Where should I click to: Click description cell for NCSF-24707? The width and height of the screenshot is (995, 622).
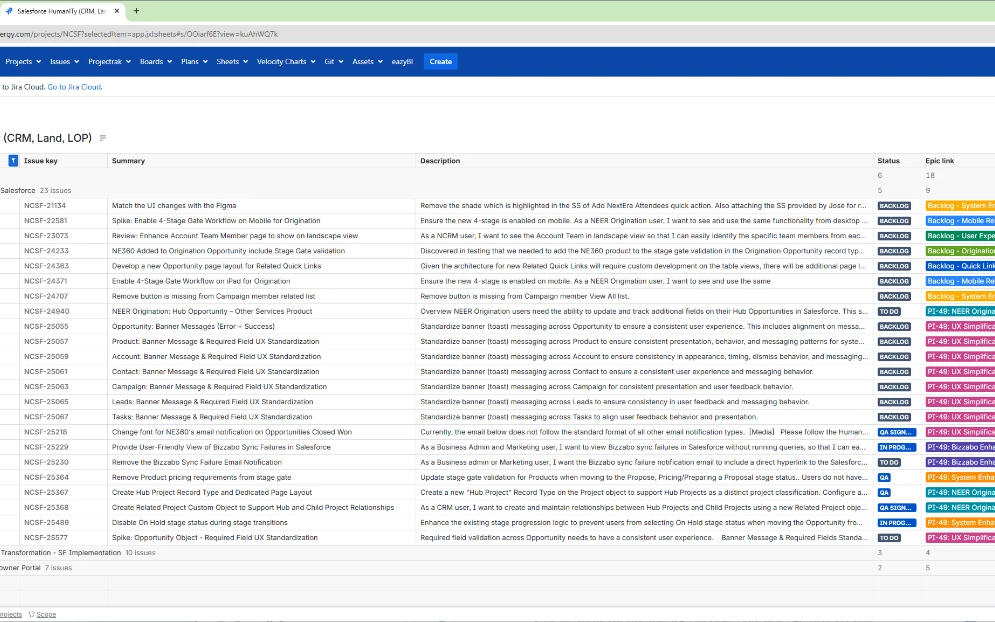point(644,296)
